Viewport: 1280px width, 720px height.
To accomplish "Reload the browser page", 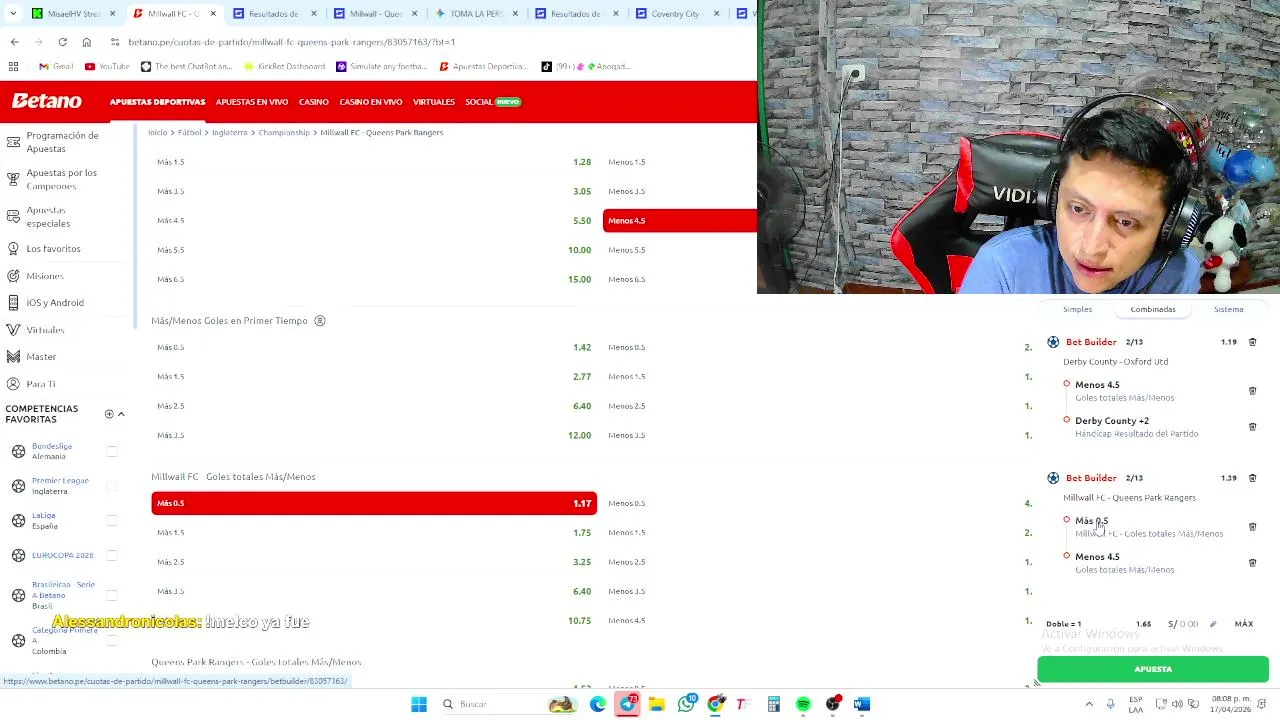I will point(62,42).
